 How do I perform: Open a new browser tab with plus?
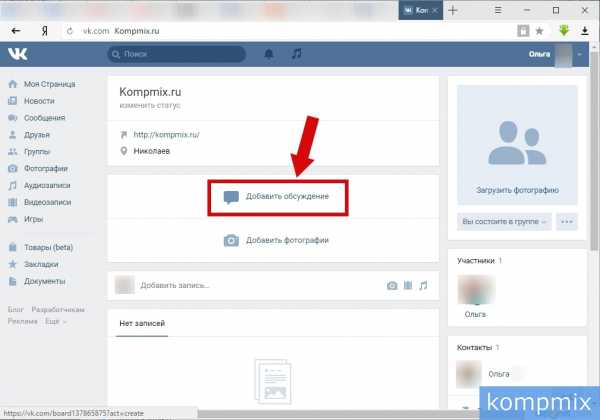point(453,10)
